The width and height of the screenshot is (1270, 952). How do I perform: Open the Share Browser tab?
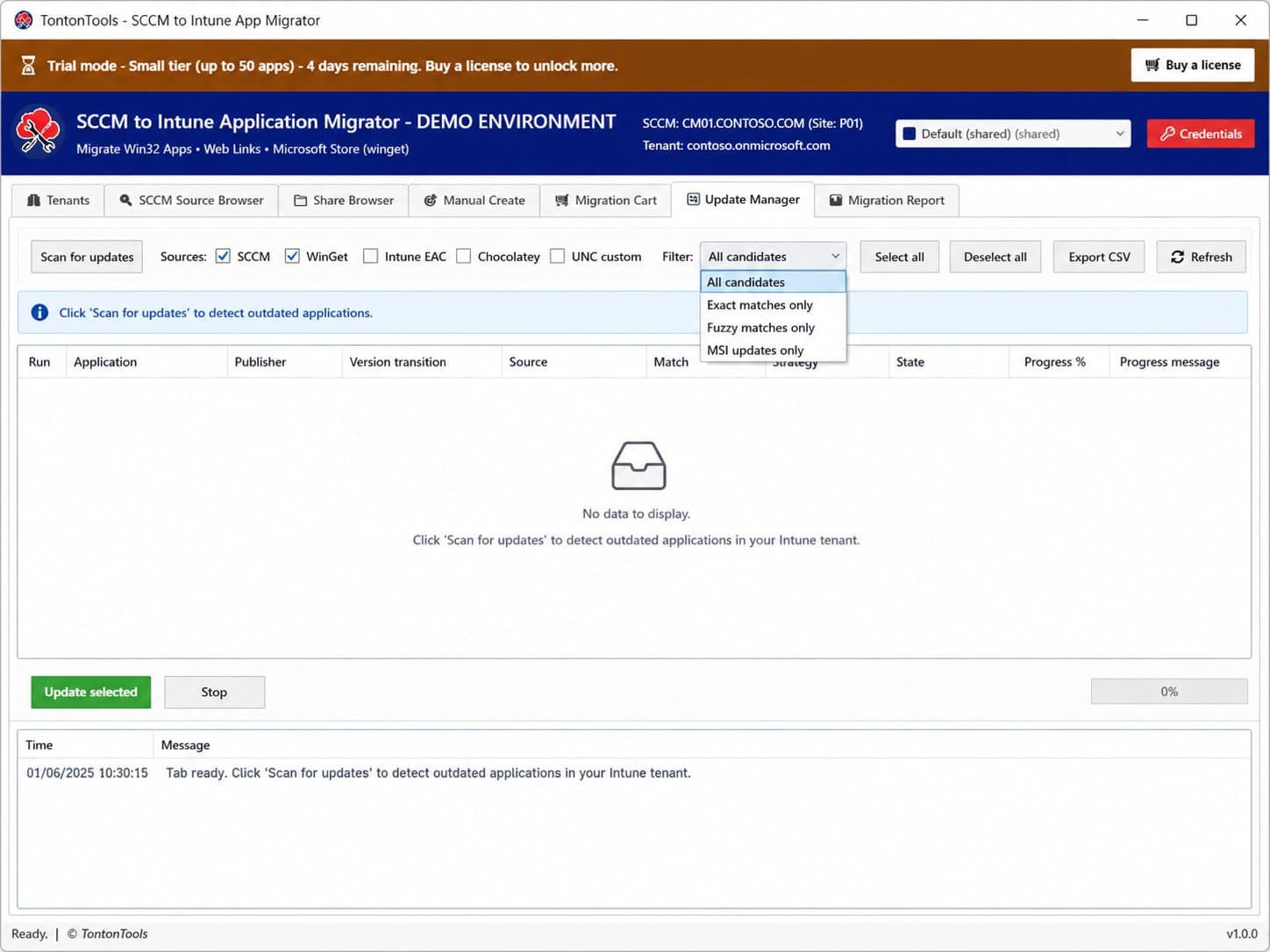click(x=343, y=200)
